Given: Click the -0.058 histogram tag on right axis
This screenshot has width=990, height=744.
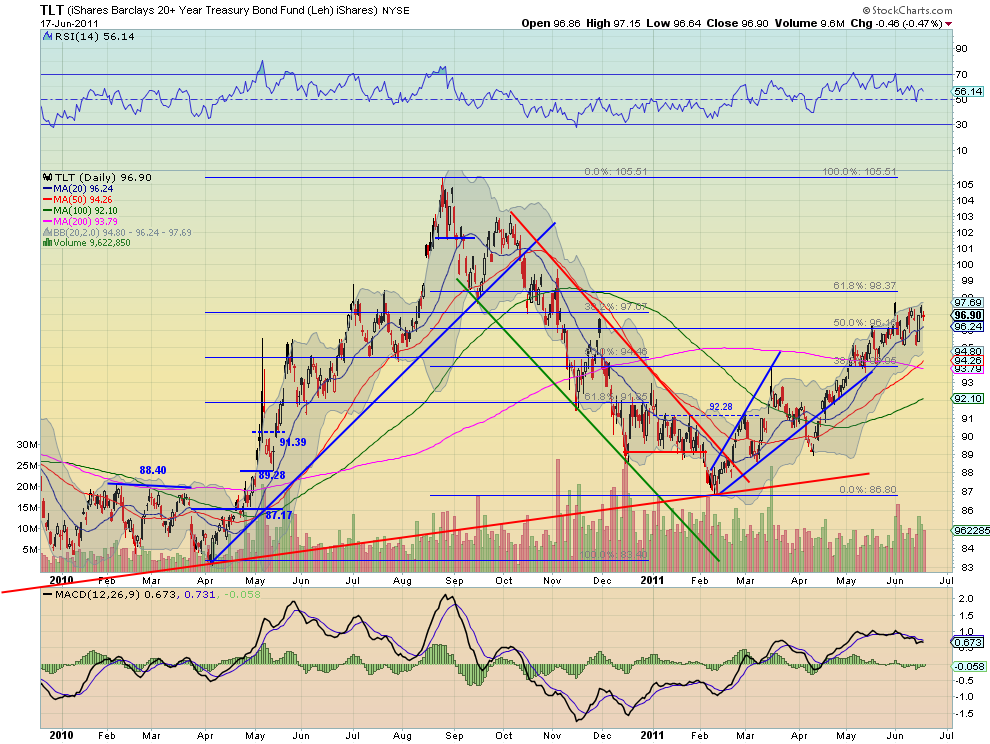Looking at the screenshot, I should tap(969, 667).
